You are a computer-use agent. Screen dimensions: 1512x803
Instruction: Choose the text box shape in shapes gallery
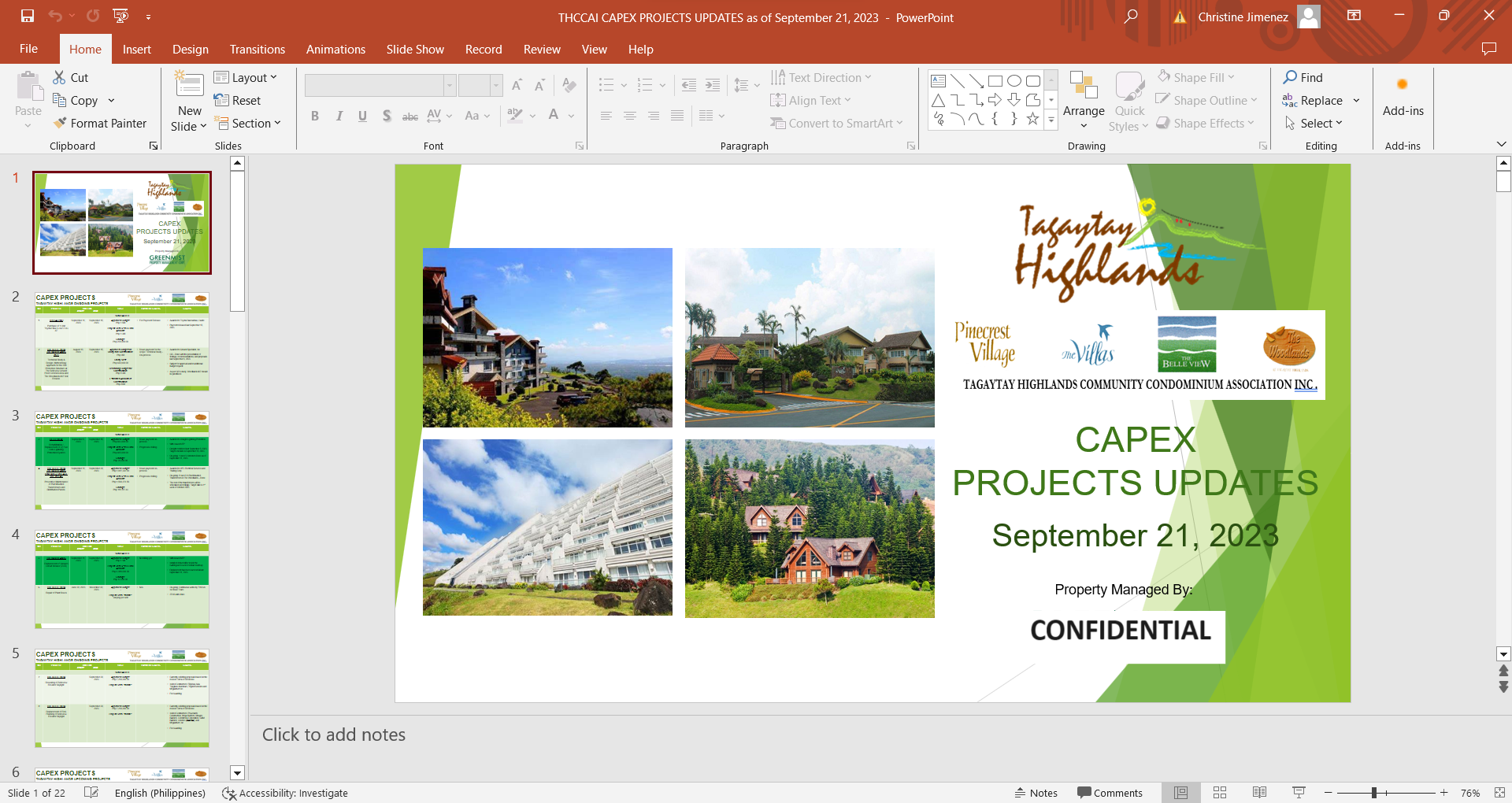pos(939,80)
